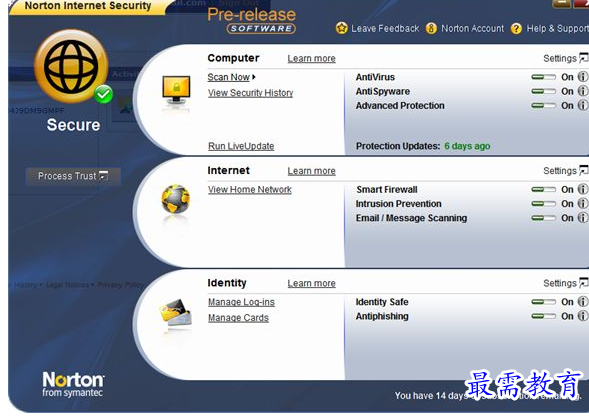The width and height of the screenshot is (589, 416).
Task: Toggle Intrusion Prevention switch
Action: pos(544,204)
